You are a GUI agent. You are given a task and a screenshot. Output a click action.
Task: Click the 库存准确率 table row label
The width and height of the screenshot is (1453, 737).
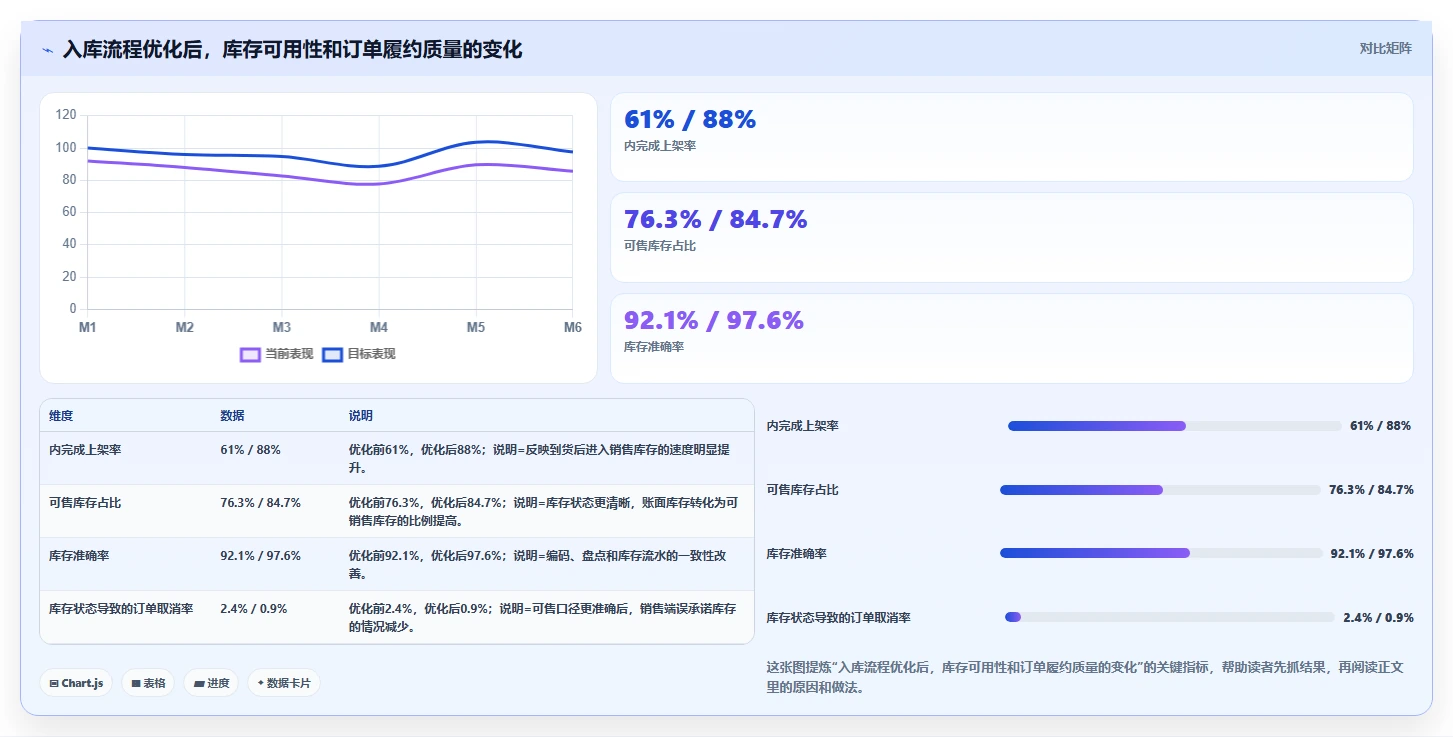(x=79, y=556)
